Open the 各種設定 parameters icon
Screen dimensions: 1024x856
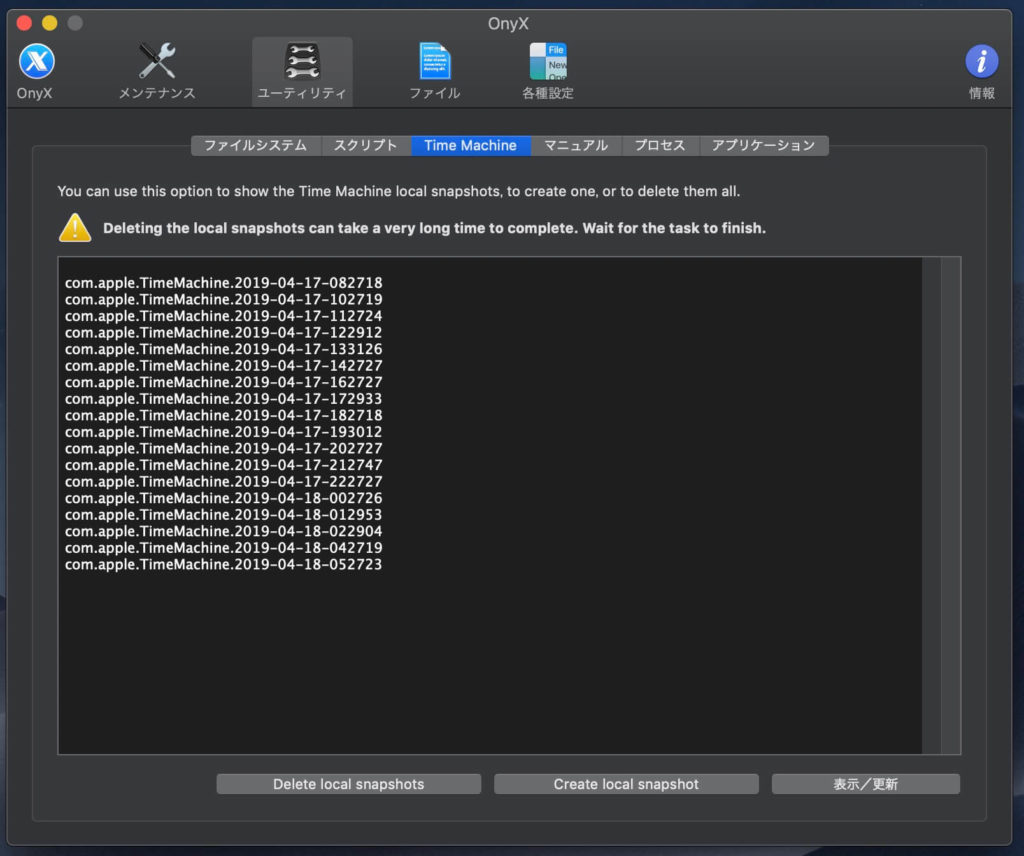[x=548, y=71]
